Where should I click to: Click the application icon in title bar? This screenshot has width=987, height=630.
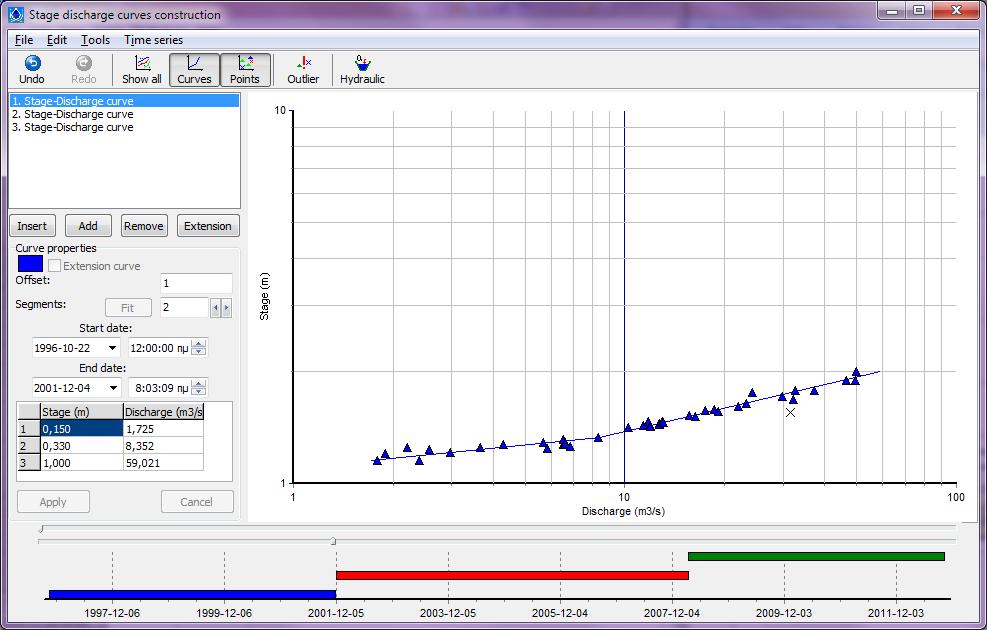(16, 14)
